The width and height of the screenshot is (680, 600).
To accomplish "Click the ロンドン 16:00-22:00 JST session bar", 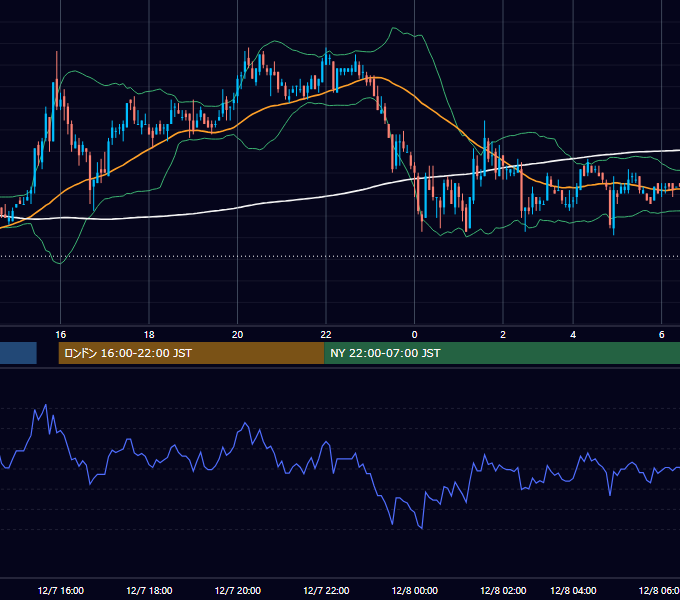I will tap(191, 353).
